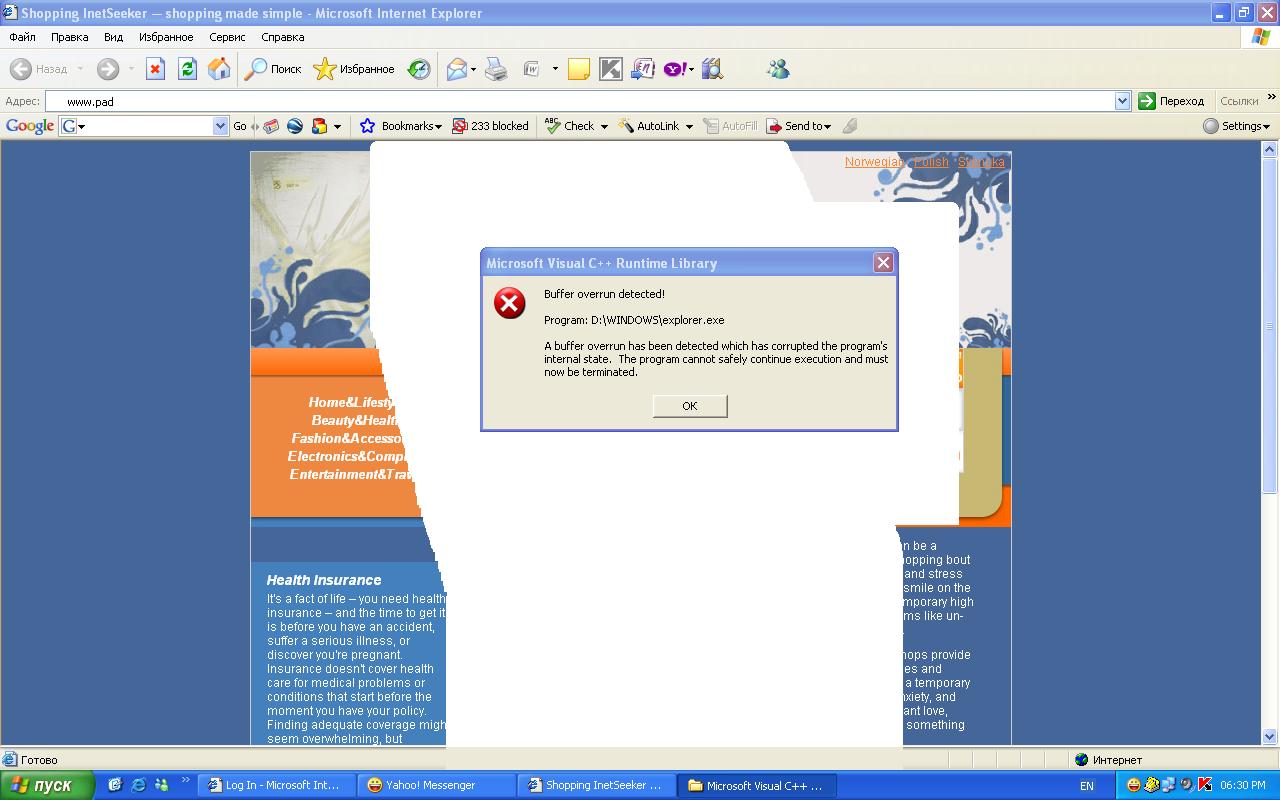Viewport: 1280px width, 800px height.
Task: Print page with printer icon
Action: coord(496,69)
